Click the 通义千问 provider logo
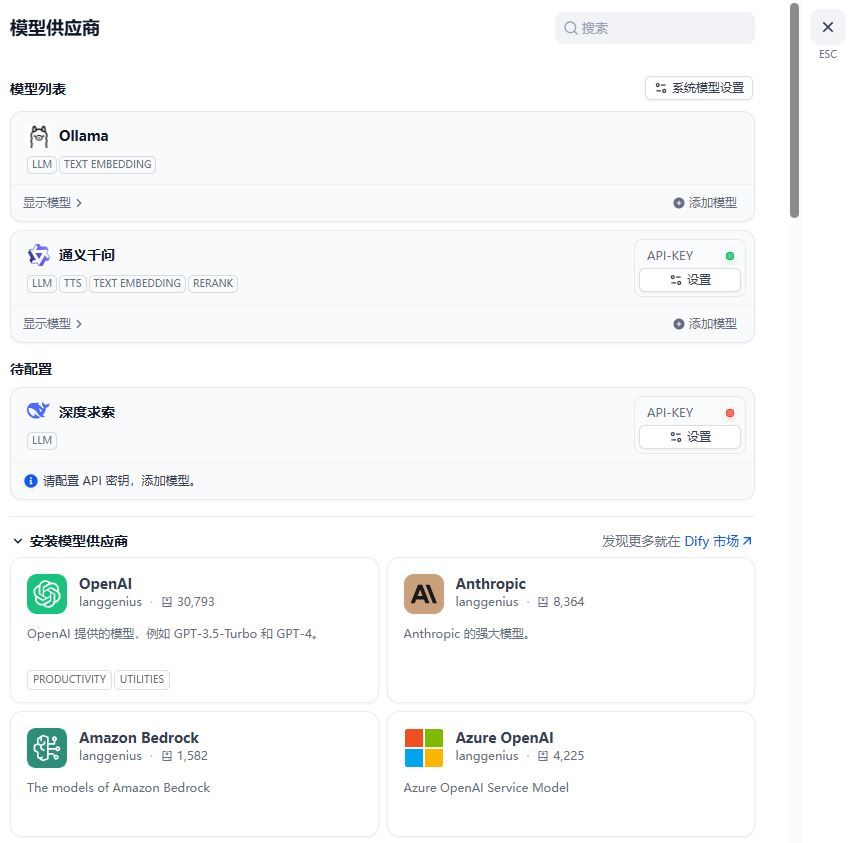Viewport: 860px width, 843px height. [39, 255]
